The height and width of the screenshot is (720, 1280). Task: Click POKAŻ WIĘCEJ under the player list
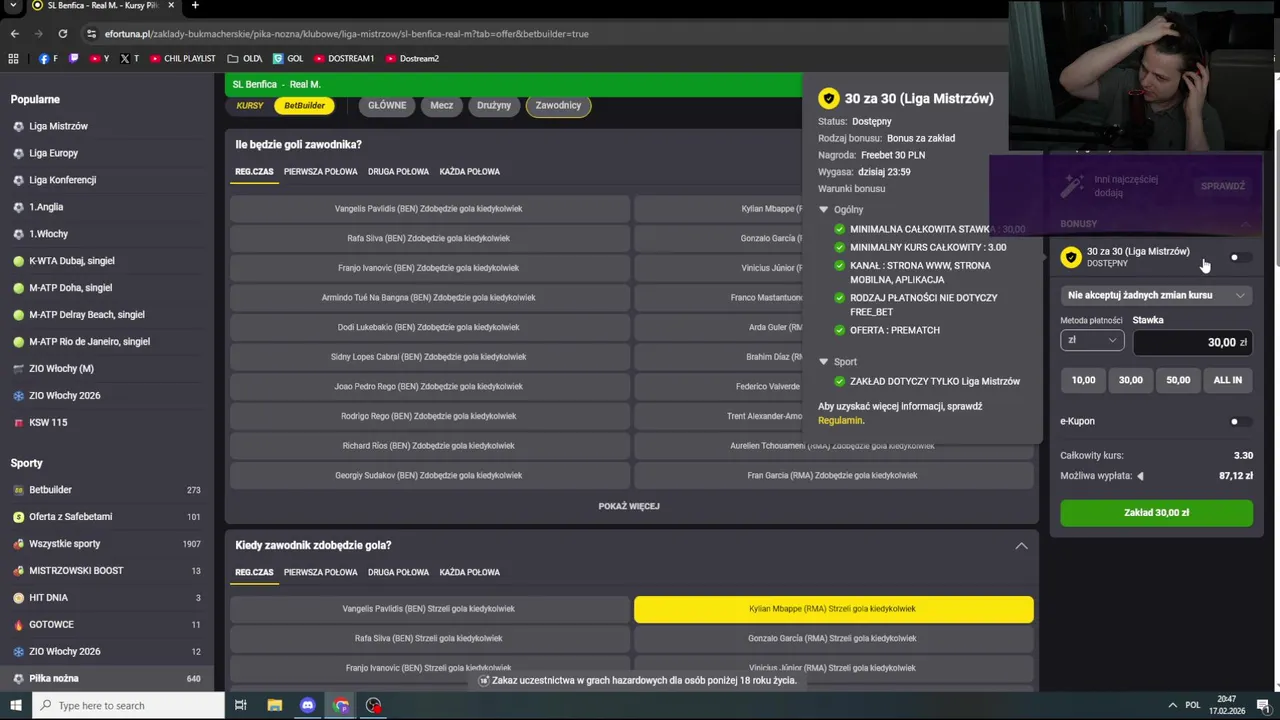pos(629,506)
